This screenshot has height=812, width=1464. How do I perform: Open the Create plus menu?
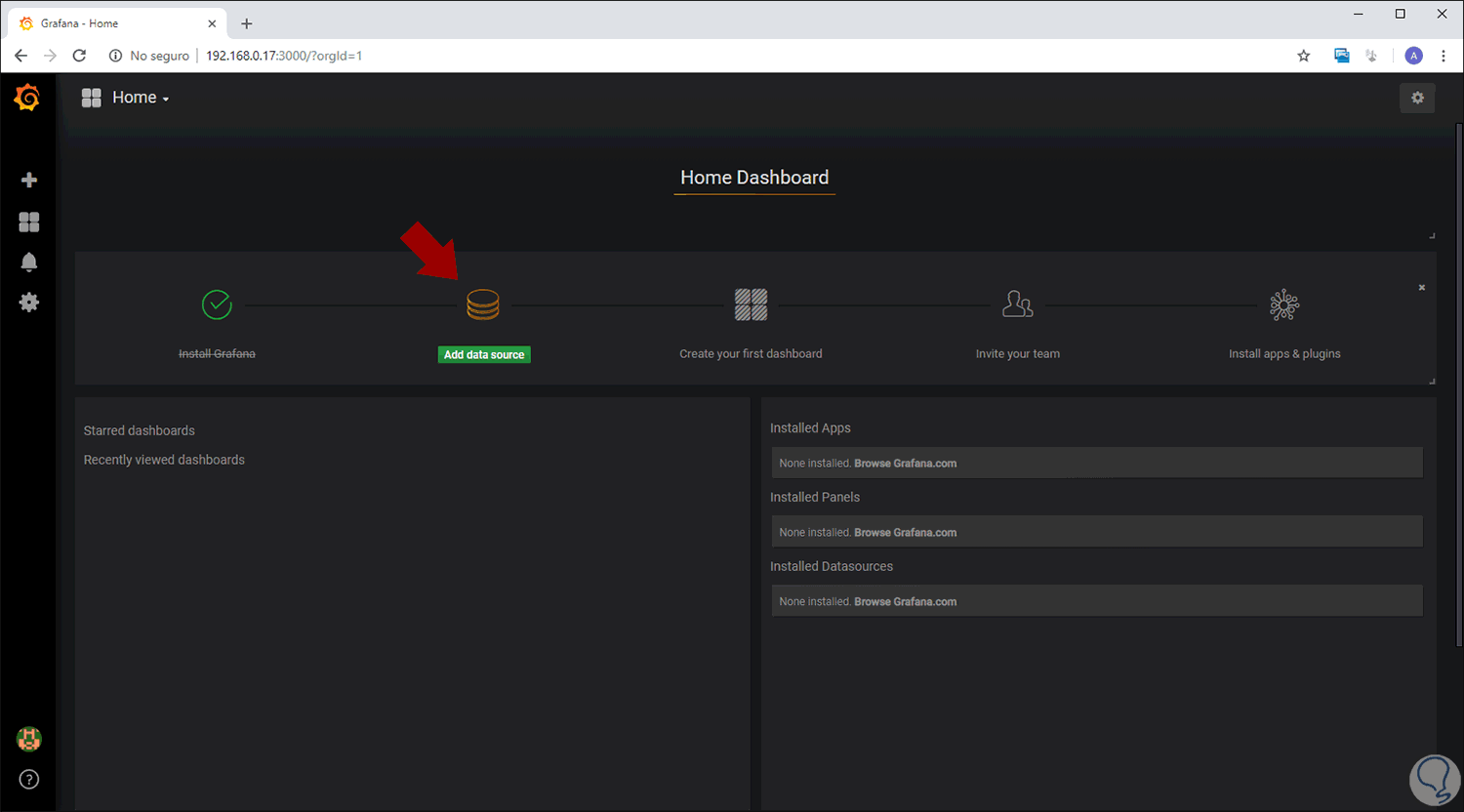[29, 180]
